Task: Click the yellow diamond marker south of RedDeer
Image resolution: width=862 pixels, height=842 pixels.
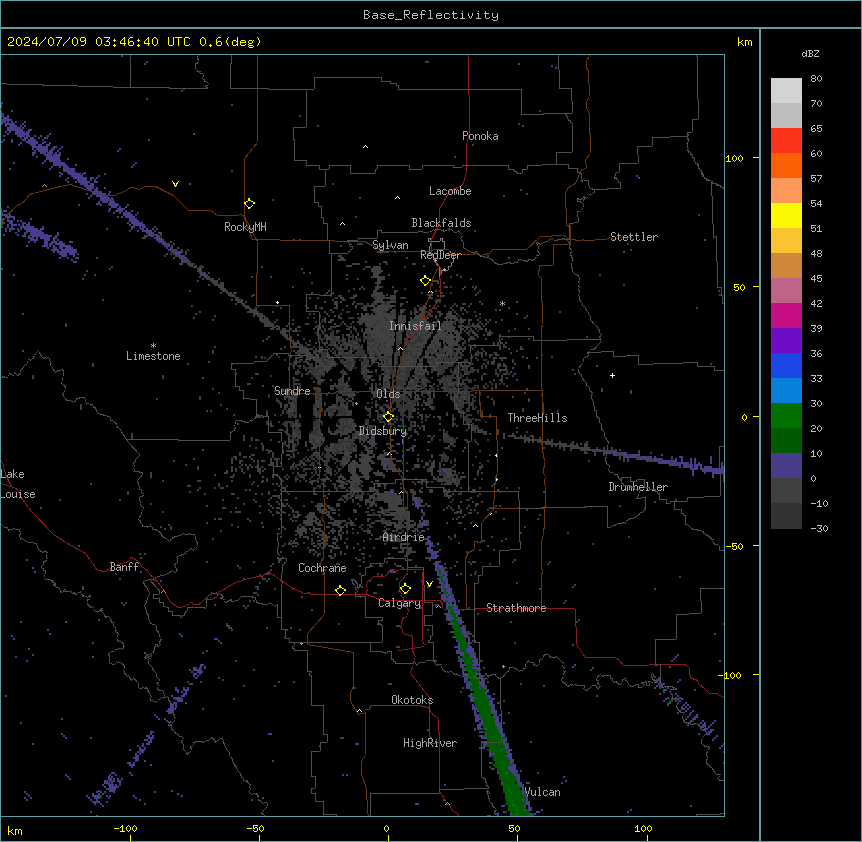Action: [425, 280]
